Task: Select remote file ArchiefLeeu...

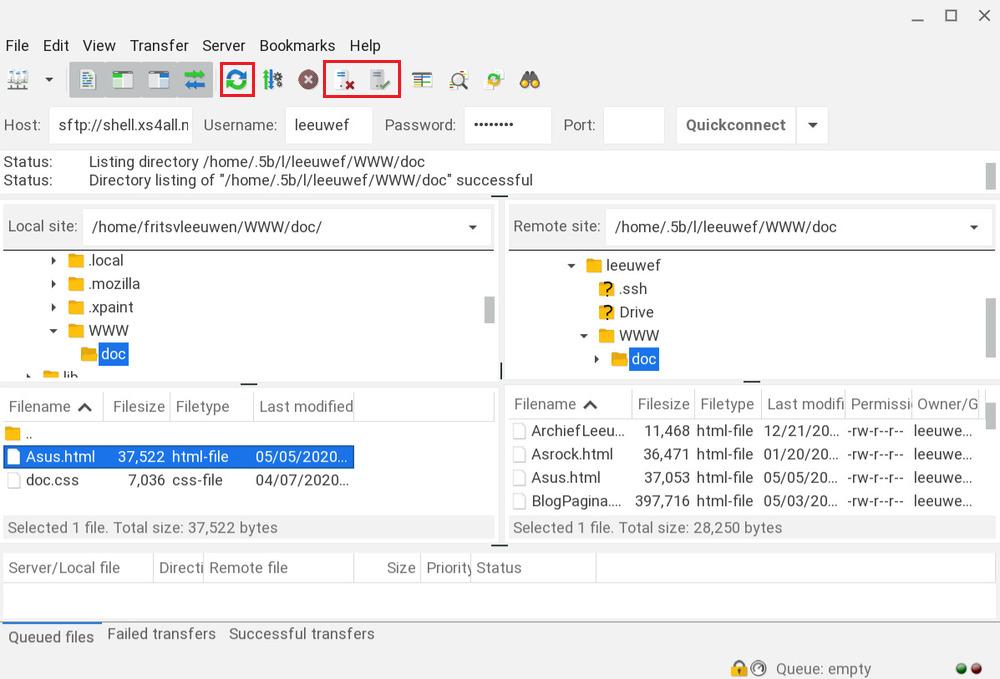Action: click(x=746, y=431)
